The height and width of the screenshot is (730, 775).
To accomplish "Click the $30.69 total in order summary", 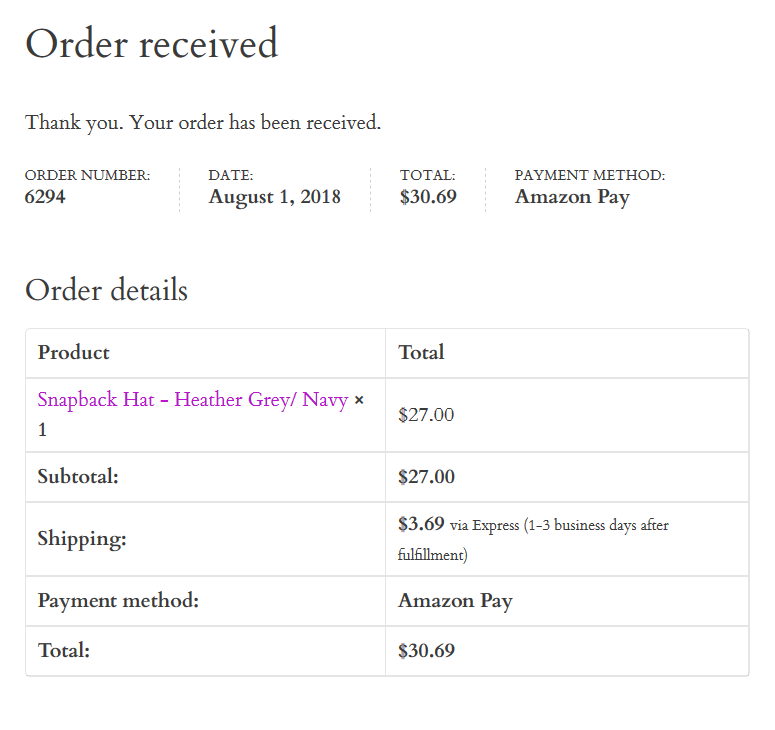I will pos(428,197).
